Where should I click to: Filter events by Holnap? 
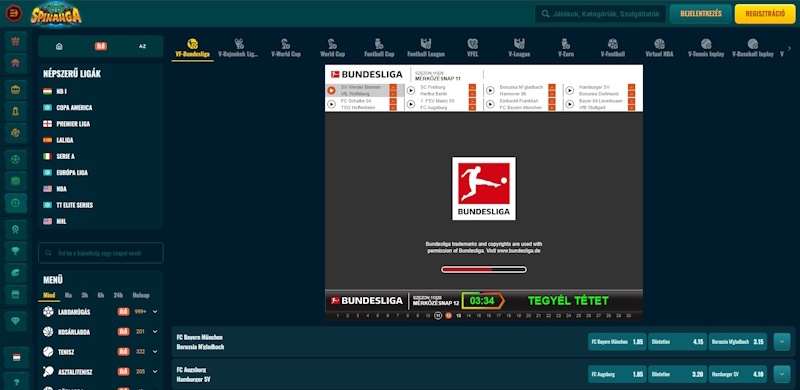coord(141,295)
